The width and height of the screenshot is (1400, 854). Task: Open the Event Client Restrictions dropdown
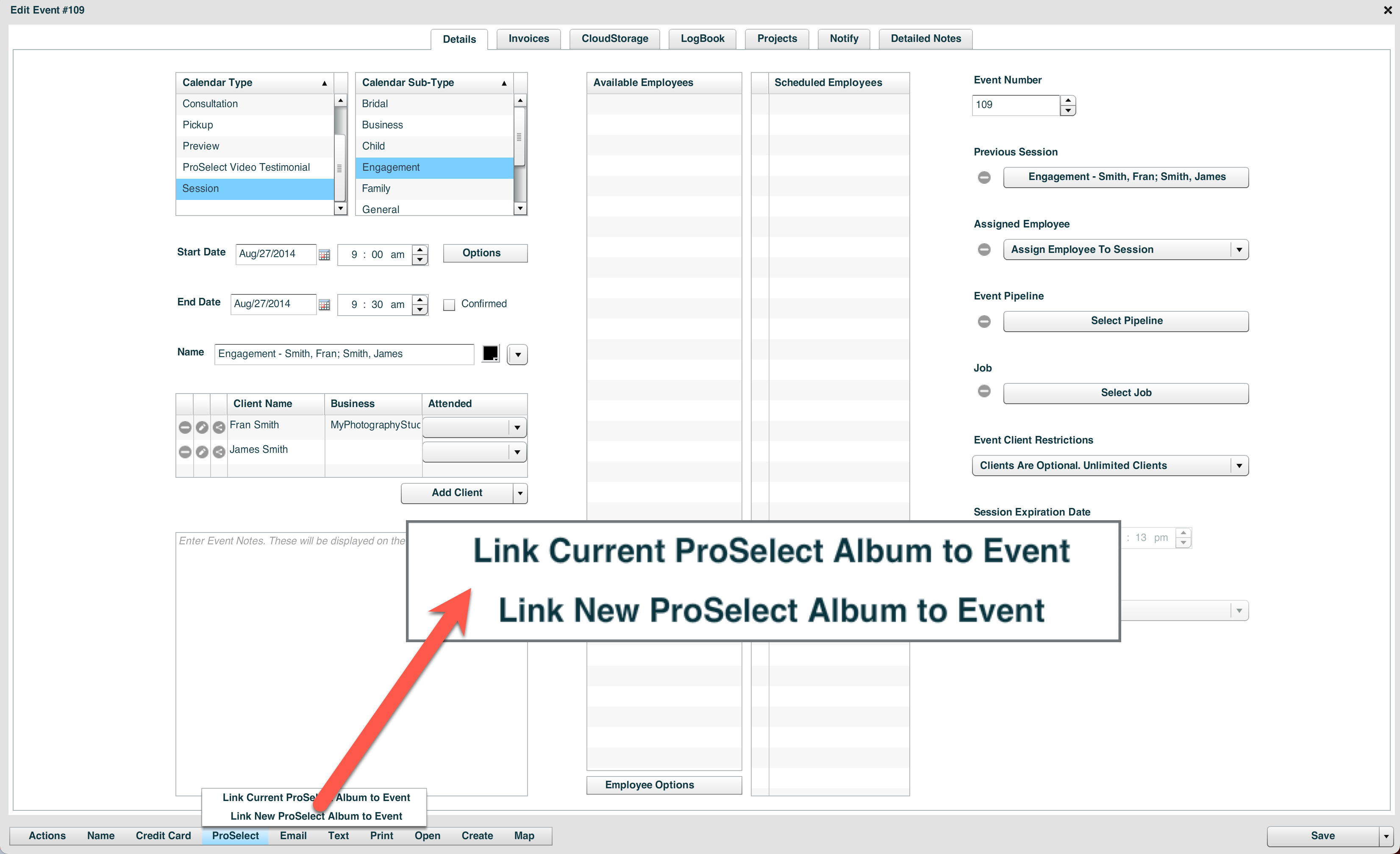coord(1239,466)
